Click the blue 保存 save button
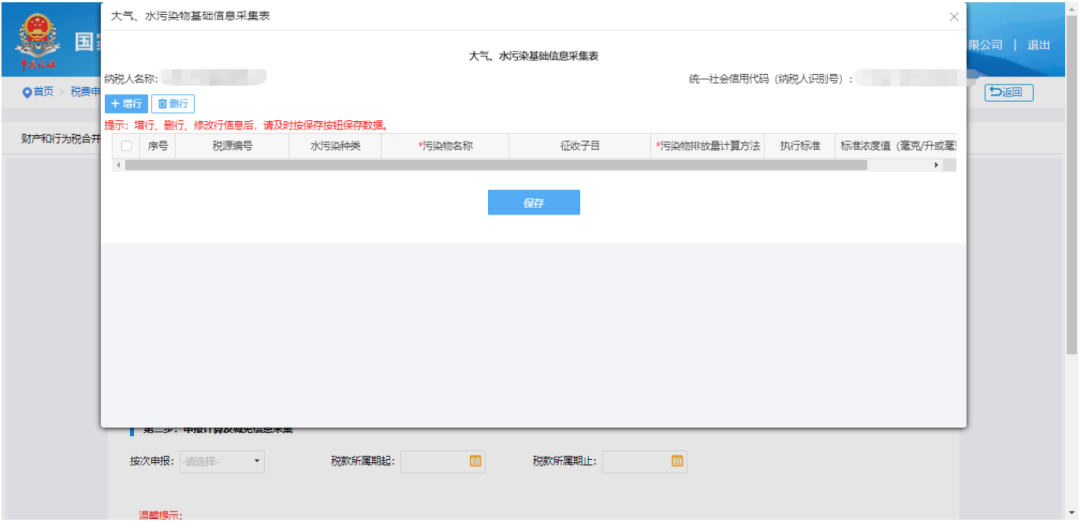Screen dimensions: 1080x522 coord(534,202)
